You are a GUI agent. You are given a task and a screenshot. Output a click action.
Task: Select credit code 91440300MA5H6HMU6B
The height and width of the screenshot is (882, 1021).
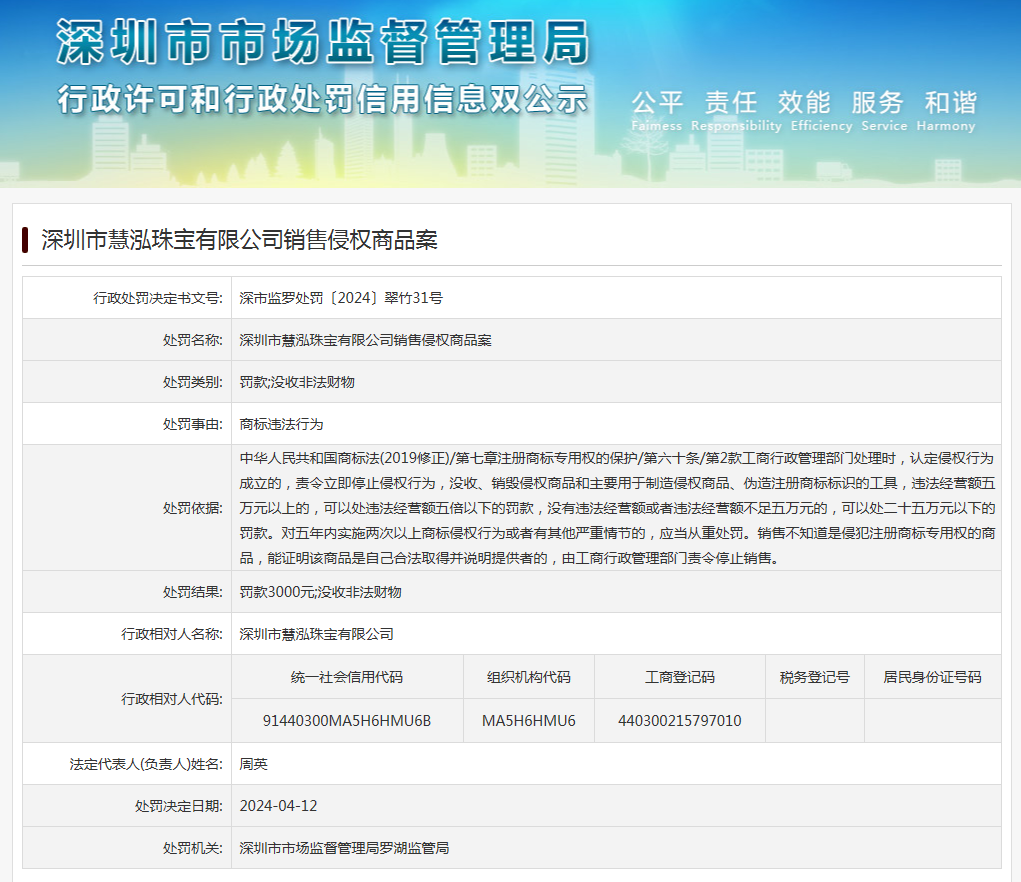coord(347,721)
